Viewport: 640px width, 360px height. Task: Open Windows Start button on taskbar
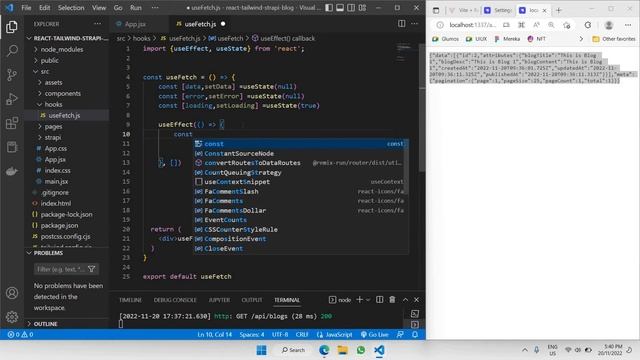tap(262, 350)
